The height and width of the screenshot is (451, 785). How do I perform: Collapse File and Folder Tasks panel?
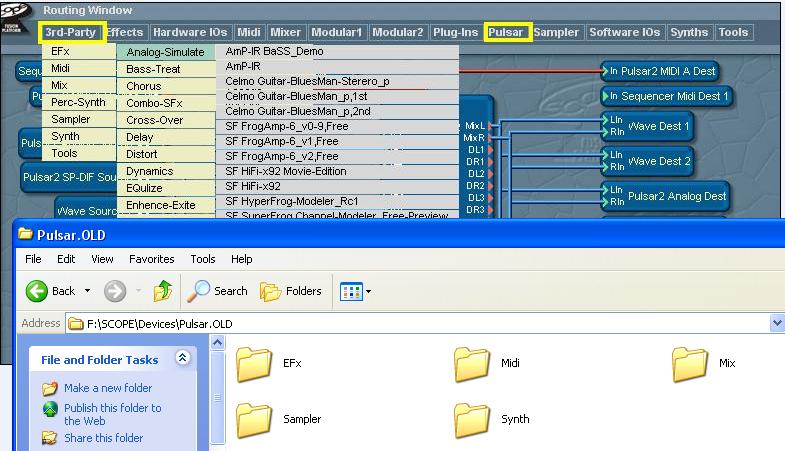(182, 358)
